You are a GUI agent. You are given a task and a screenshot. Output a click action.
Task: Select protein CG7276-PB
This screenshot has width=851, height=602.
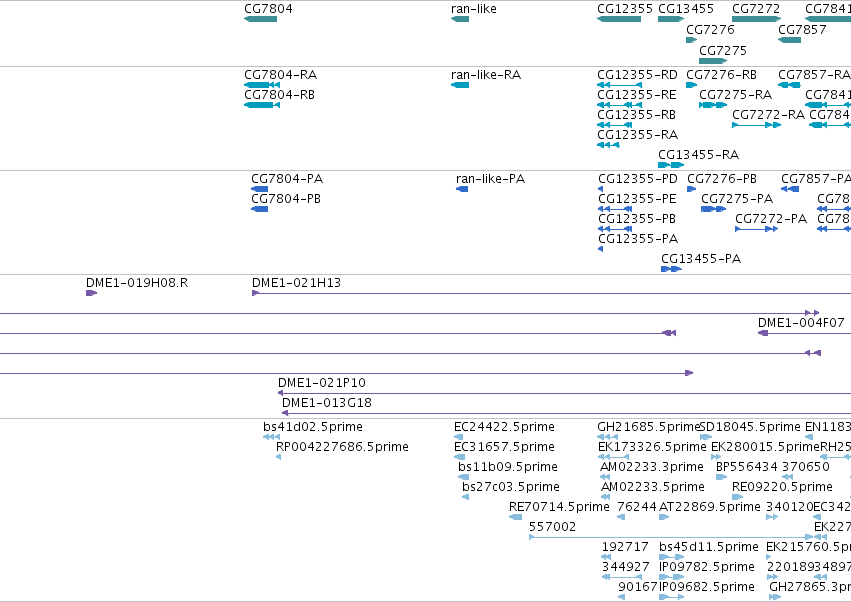(691, 189)
